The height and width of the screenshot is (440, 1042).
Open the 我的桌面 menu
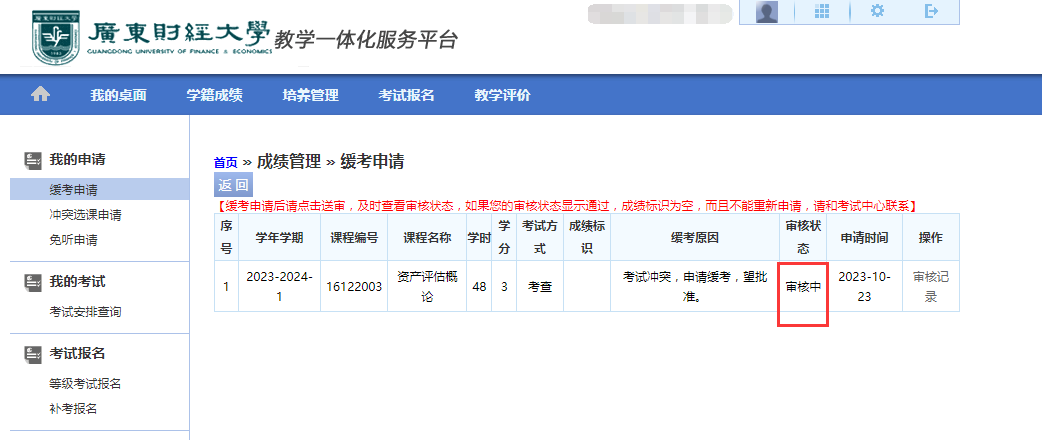[x=118, y=95]
